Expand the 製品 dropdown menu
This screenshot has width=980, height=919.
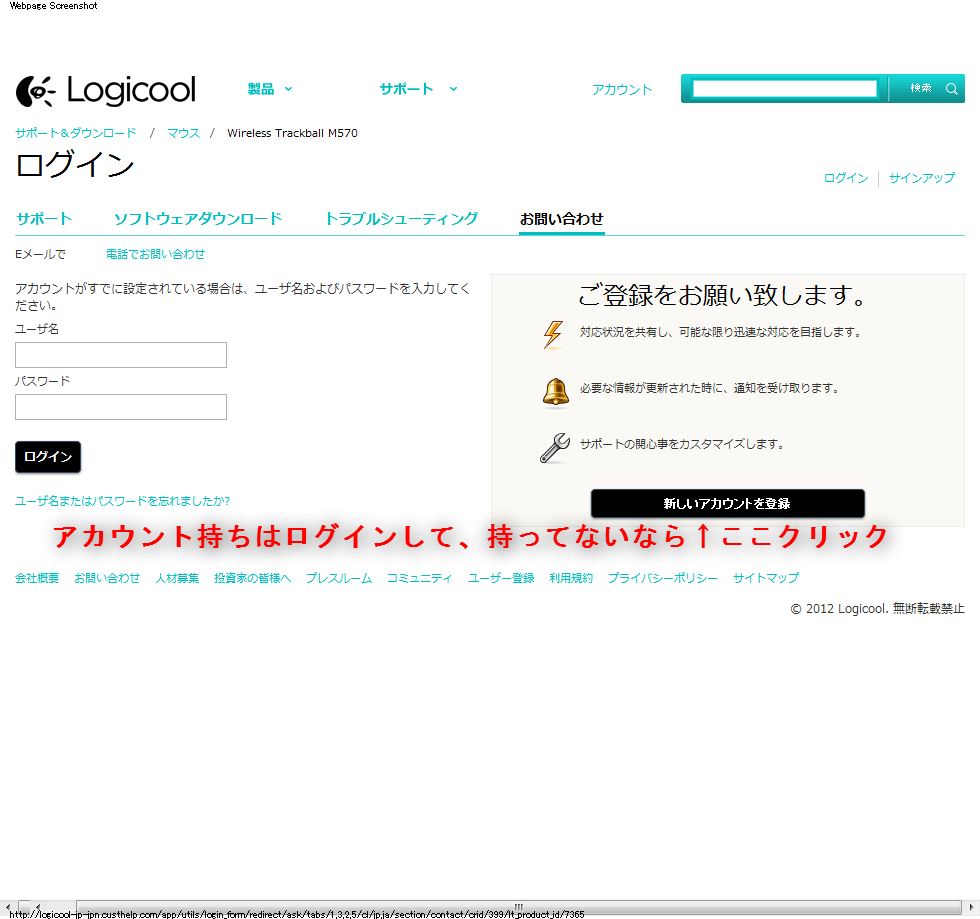[270, 89]
